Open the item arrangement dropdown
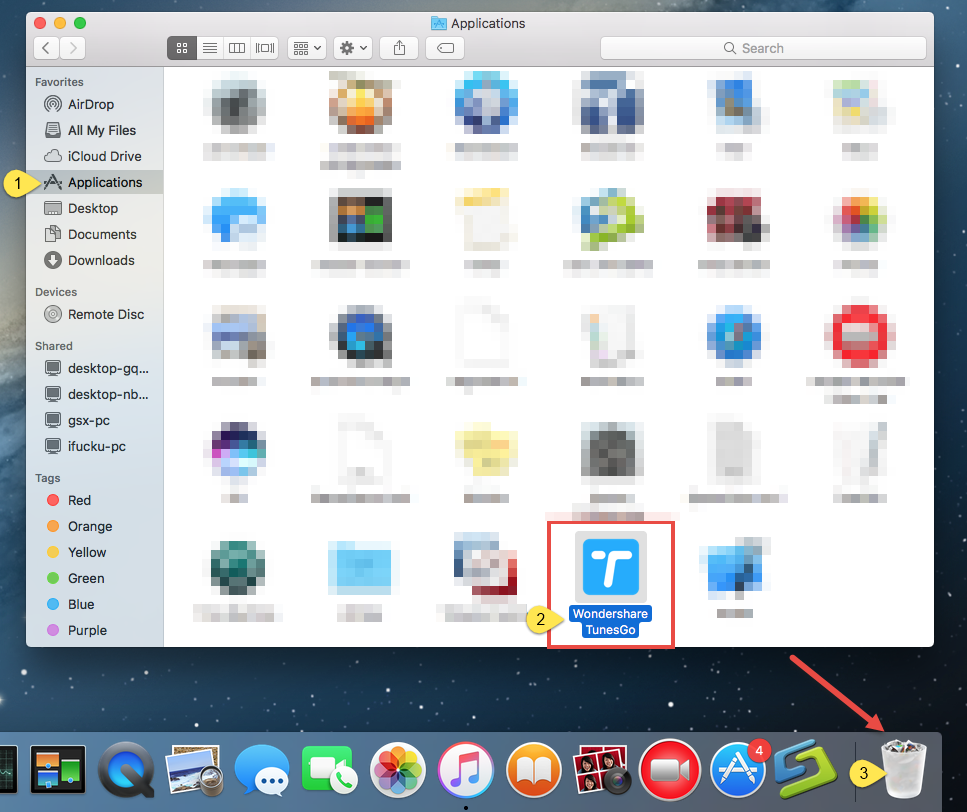 [306, 47]
